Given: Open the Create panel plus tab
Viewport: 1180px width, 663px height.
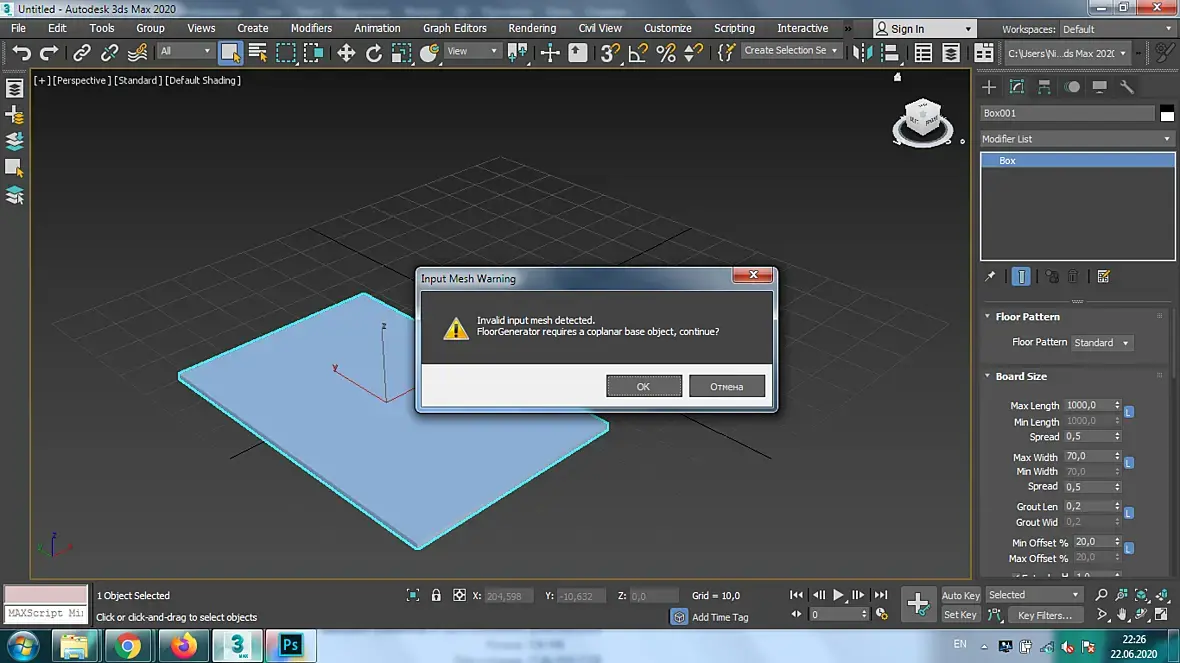Looking at the screenshot, I should 989,87.
